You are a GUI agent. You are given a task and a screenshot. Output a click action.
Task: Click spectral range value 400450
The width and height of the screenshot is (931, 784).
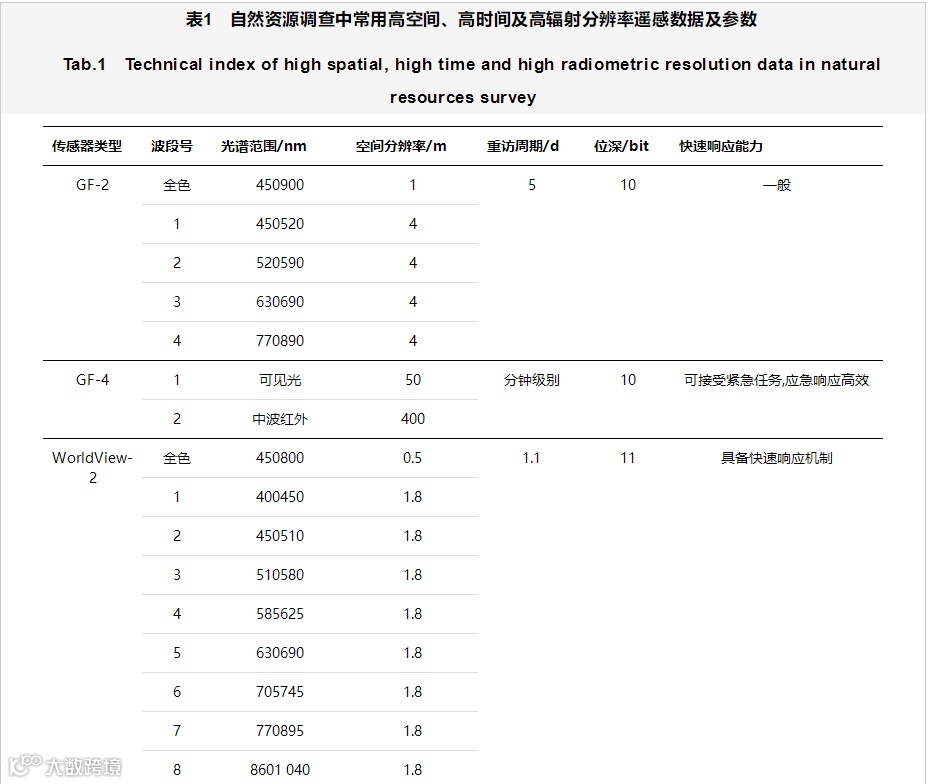pos(280,497)
